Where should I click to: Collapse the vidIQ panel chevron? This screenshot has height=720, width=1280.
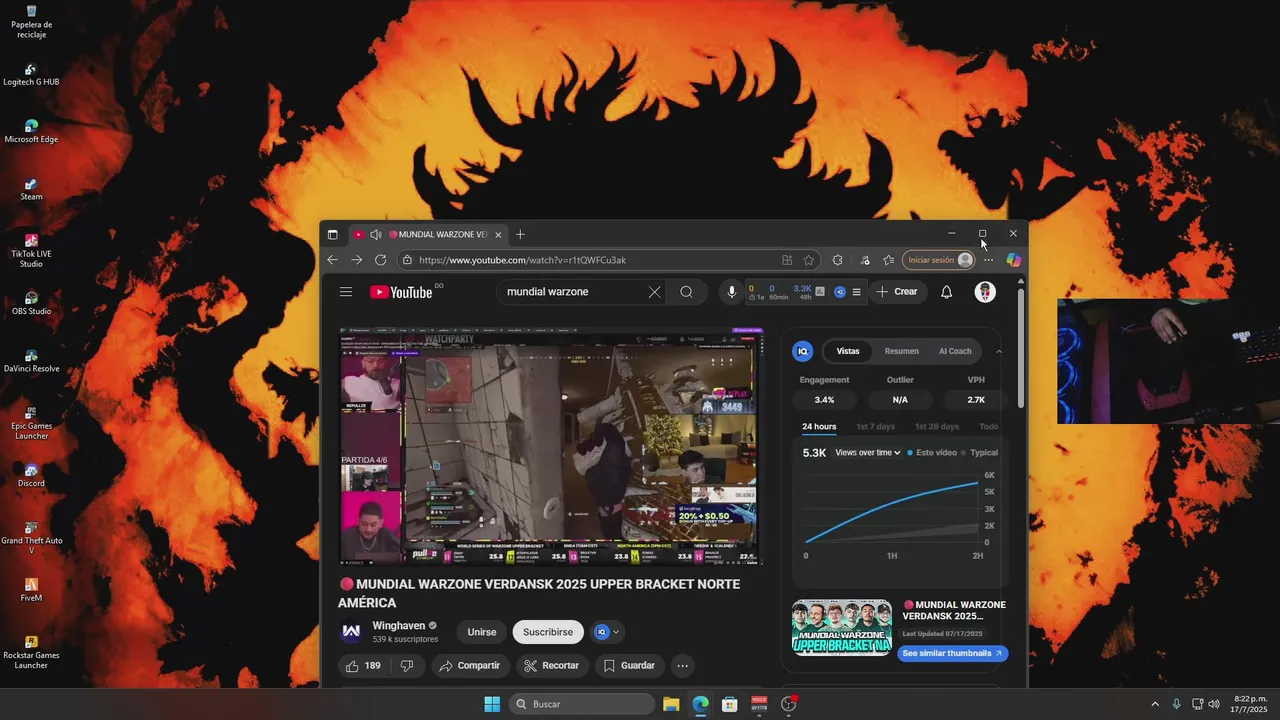(999, 351)
